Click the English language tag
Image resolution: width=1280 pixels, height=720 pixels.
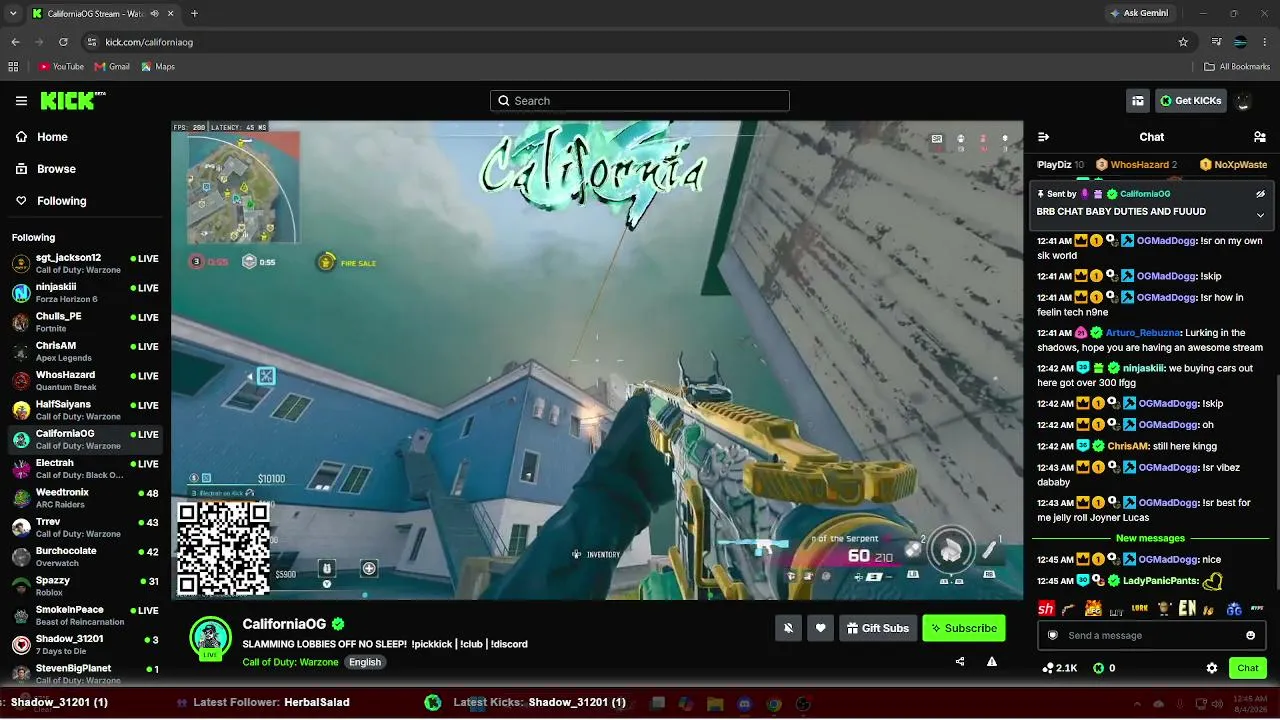[364, 662]
